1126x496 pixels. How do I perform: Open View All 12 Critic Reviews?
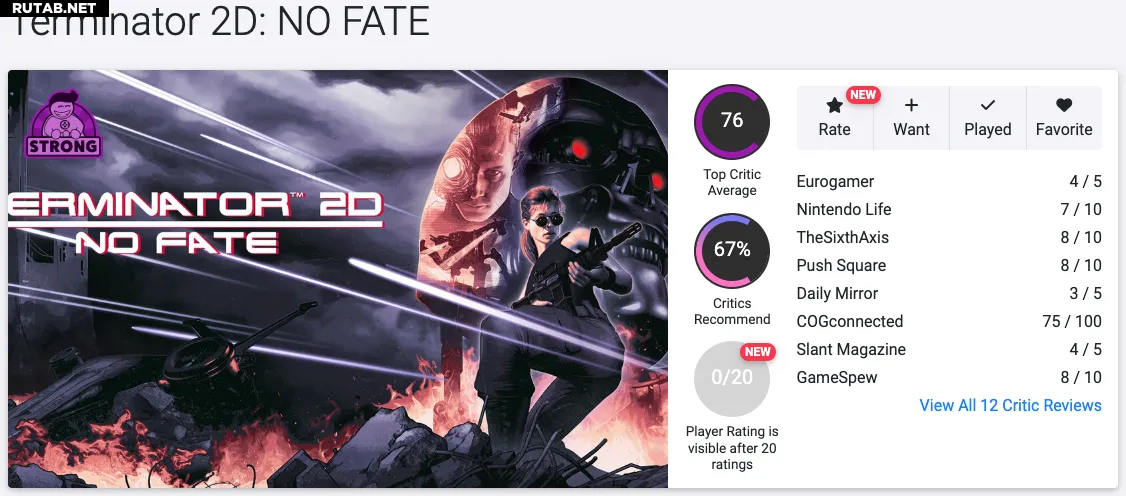tap(1010, 405)
